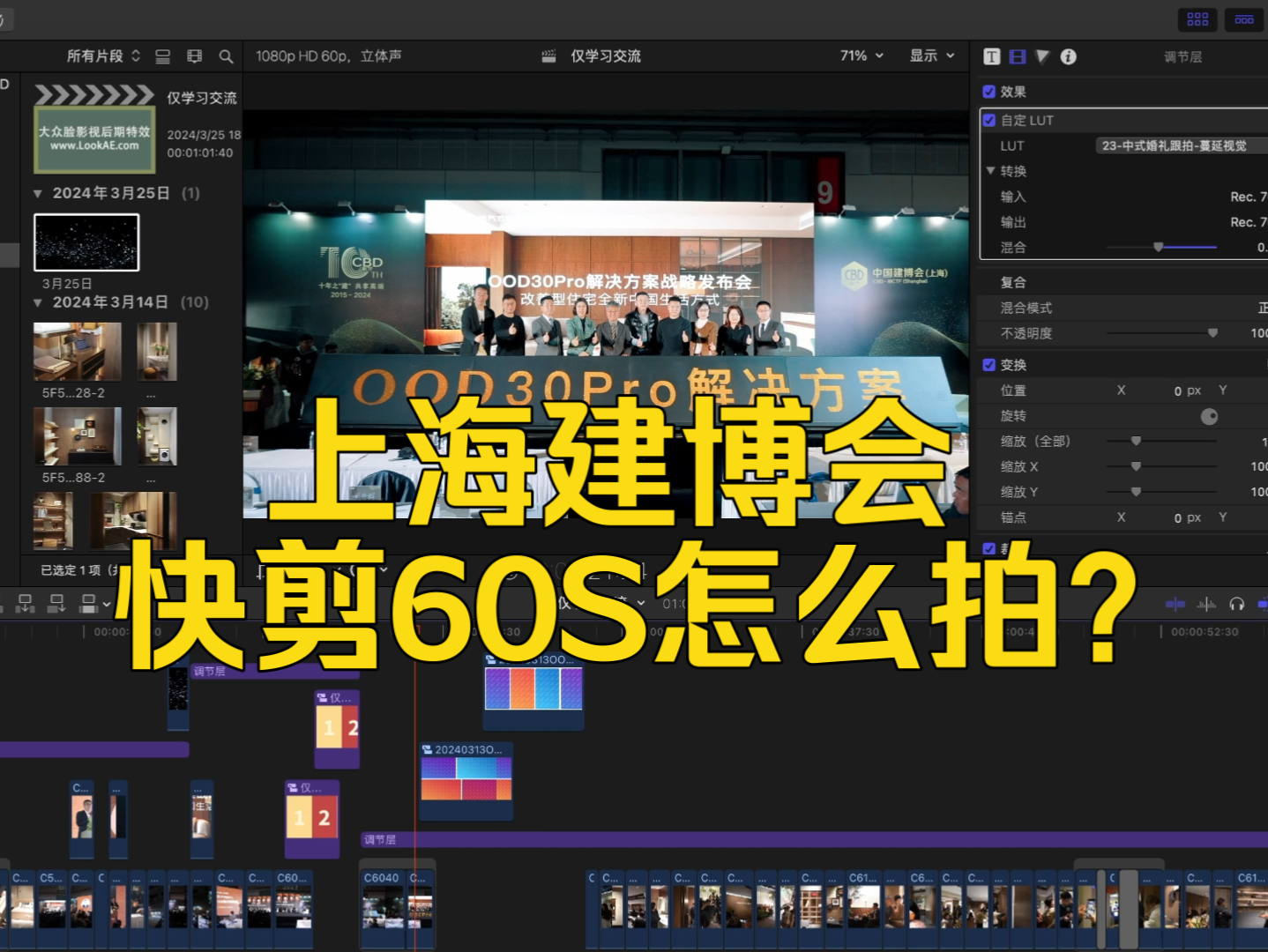Click the insert clip edit icon
This screenshot has width=1268, height=952.
click(x=57, y=603)
